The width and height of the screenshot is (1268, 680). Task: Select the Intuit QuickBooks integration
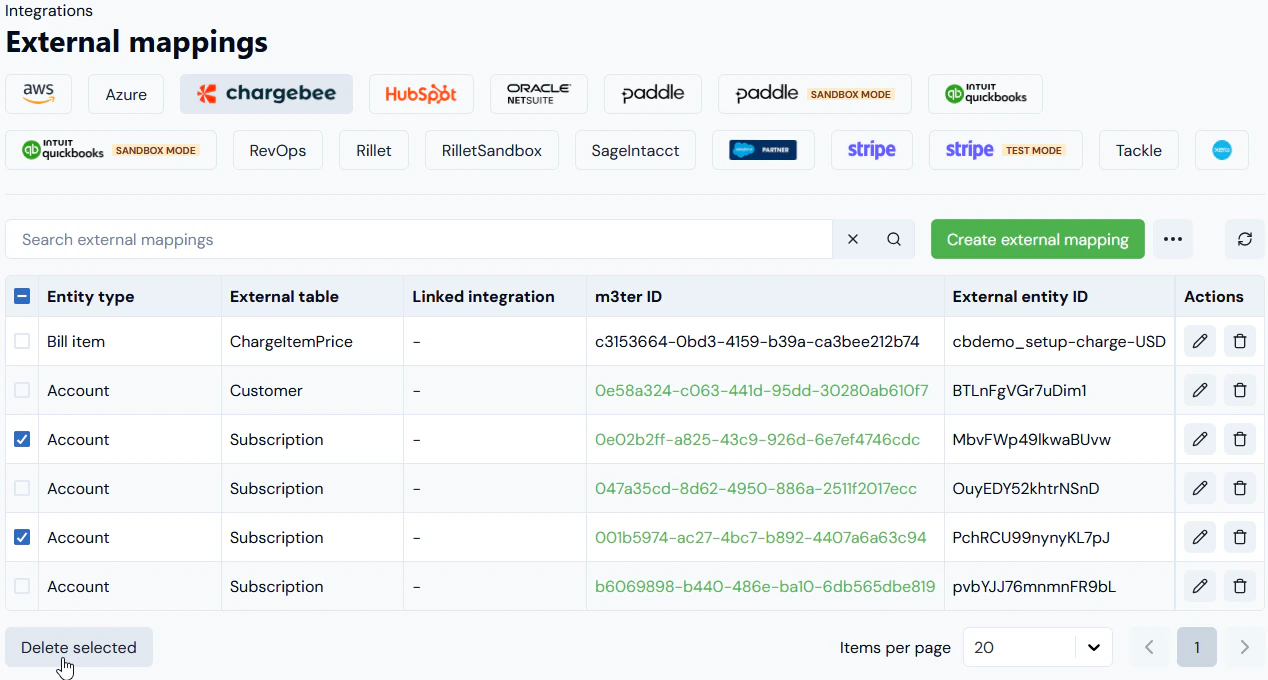coord(985,94)
